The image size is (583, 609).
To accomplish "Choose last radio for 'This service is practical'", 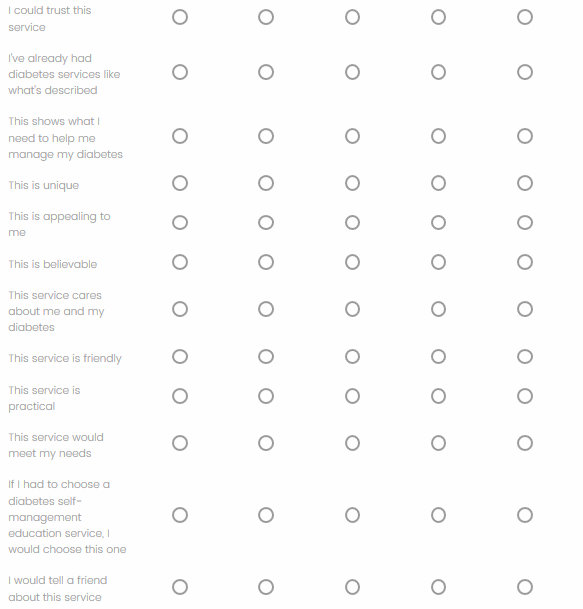I will (524, 396).
